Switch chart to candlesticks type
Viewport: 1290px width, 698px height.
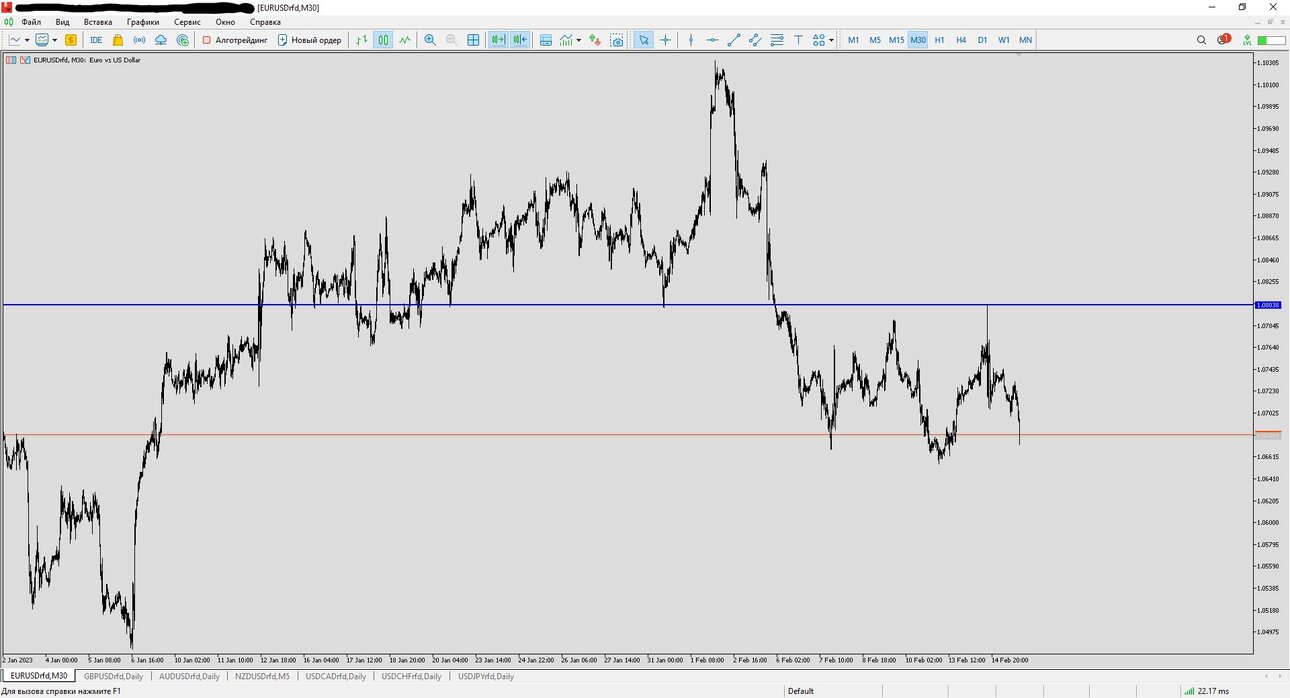[383, 40]
